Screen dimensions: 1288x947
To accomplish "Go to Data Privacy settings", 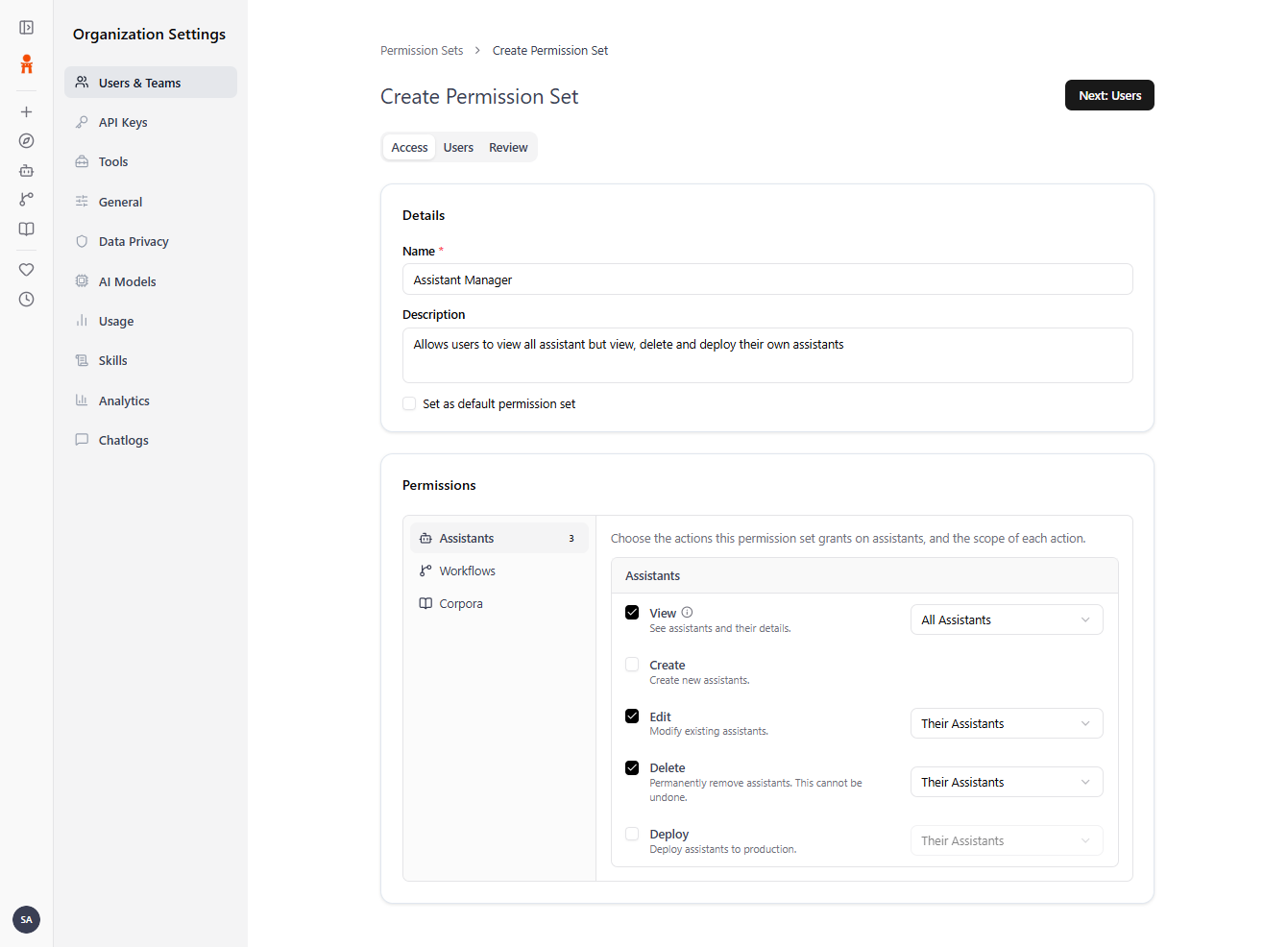I will (x=151, y=241).
